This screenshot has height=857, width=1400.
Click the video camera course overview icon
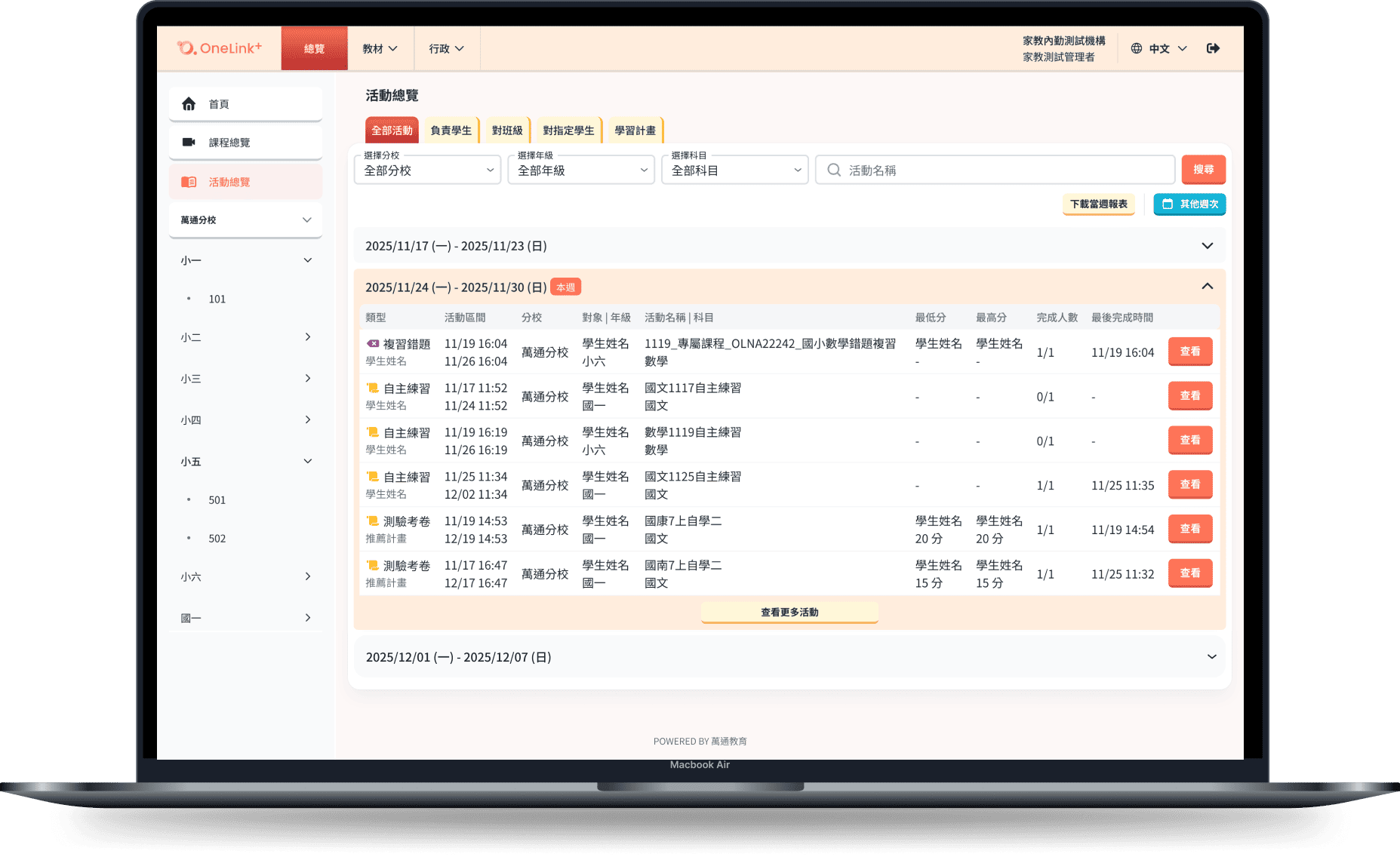tap(189, 143)
